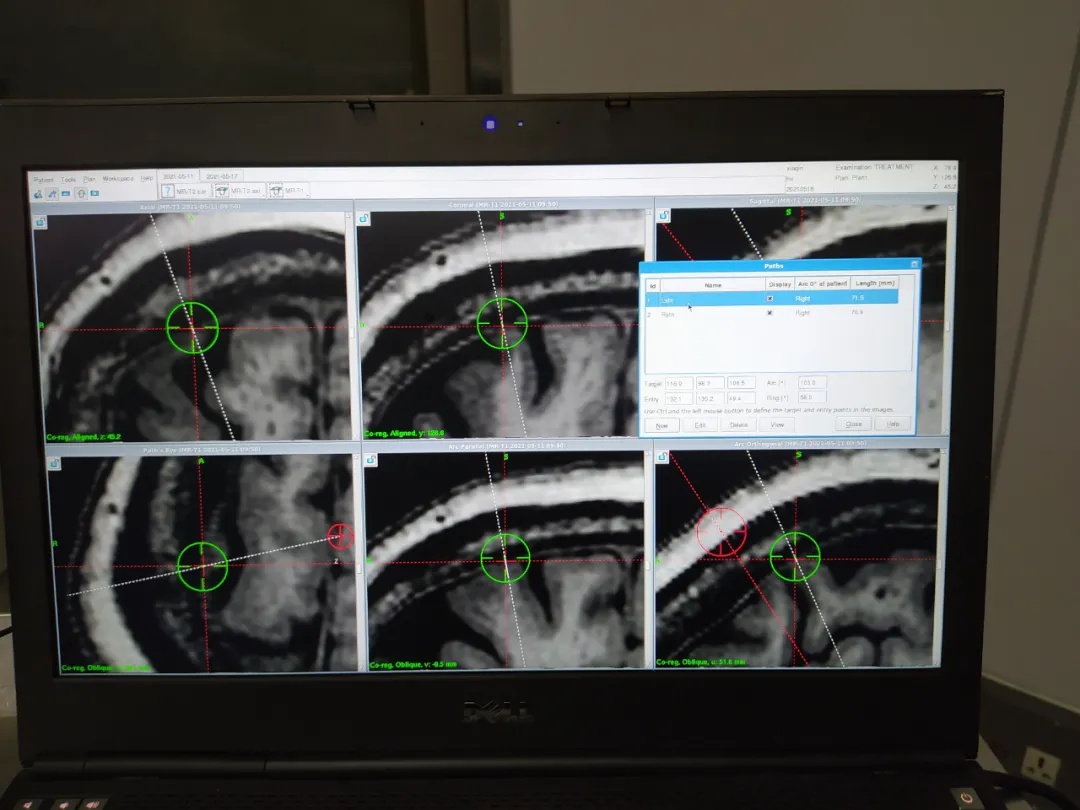
Task: Click the Paths dialog title bar
Action: coord(773,266)
